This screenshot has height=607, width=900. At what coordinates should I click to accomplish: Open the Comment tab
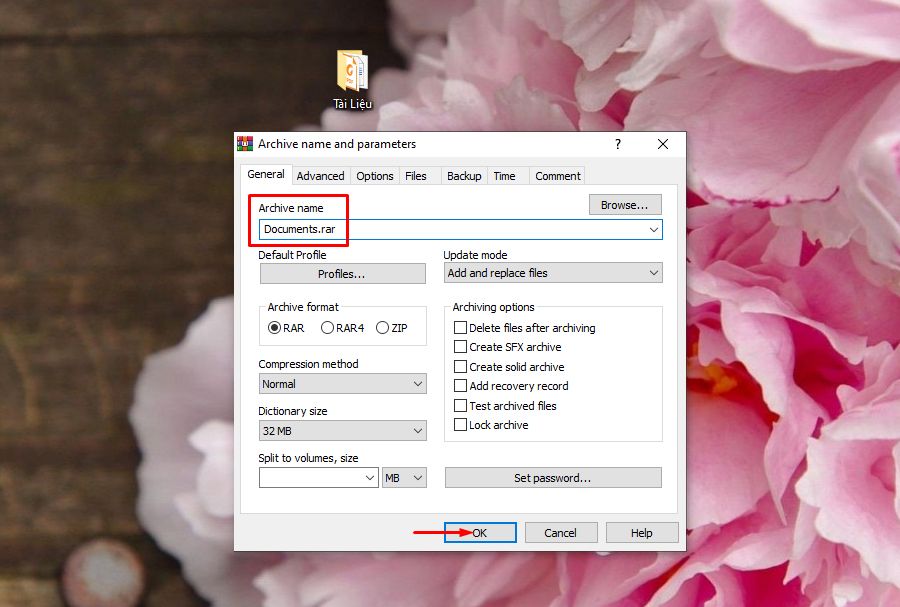[x=557, y=175]
